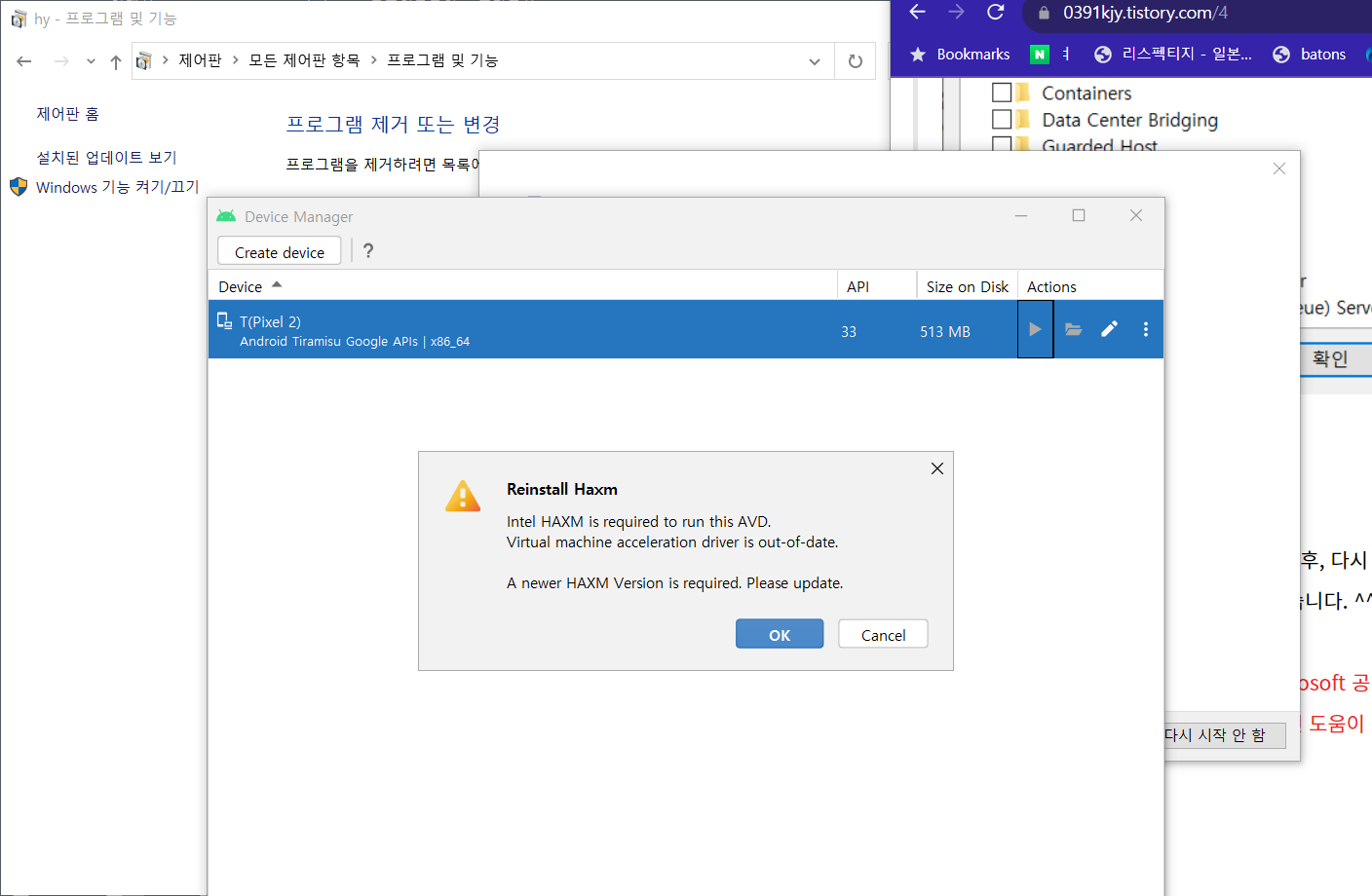Check the Data Center Bridging checkbox

(x=1002, y=119)
